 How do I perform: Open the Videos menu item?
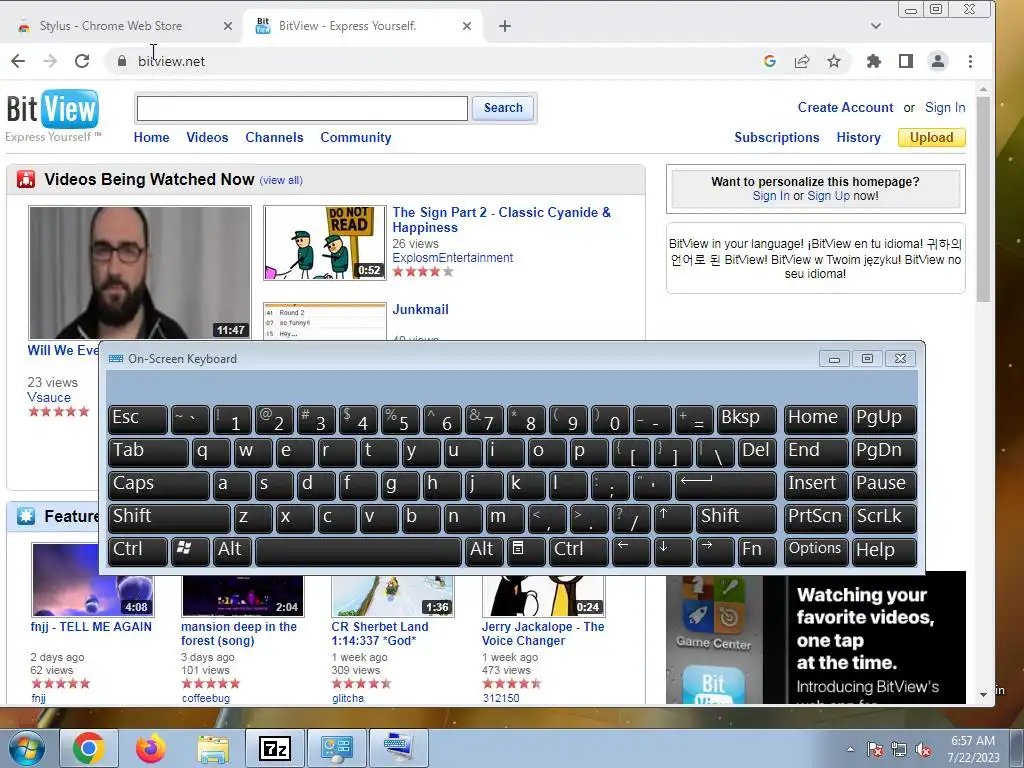pos(207,138)
